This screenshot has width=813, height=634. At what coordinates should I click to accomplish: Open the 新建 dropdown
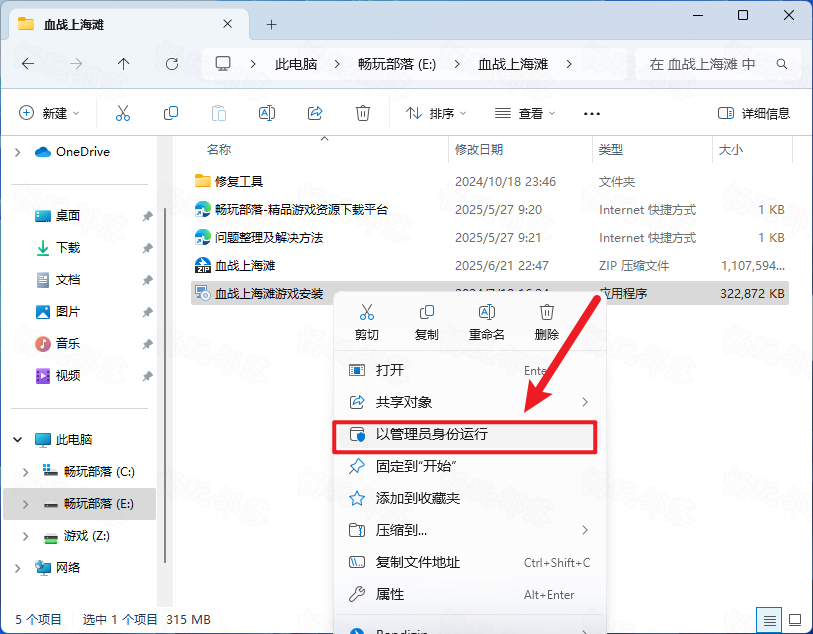tap(49, 113)
